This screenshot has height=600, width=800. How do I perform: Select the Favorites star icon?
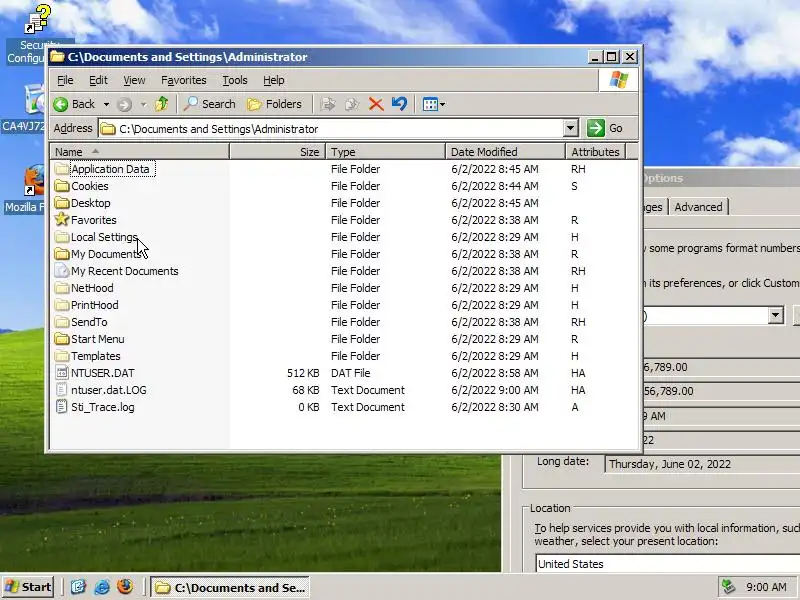(62, 219)
